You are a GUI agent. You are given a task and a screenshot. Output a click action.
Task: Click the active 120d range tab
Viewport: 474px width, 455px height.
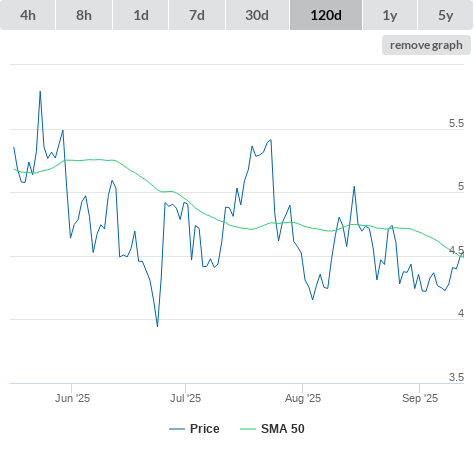pos(326,15)
